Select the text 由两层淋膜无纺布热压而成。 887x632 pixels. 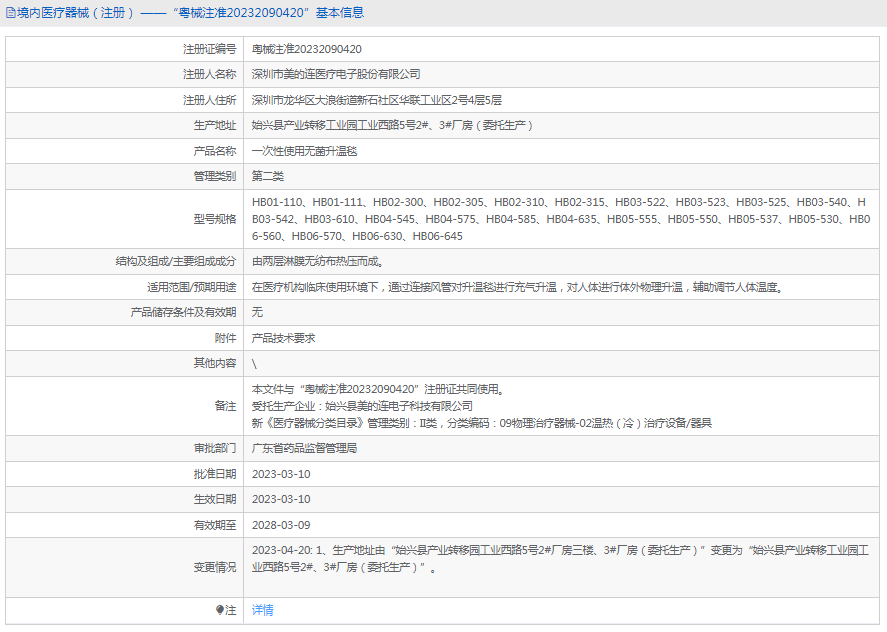tap(318, 261)
